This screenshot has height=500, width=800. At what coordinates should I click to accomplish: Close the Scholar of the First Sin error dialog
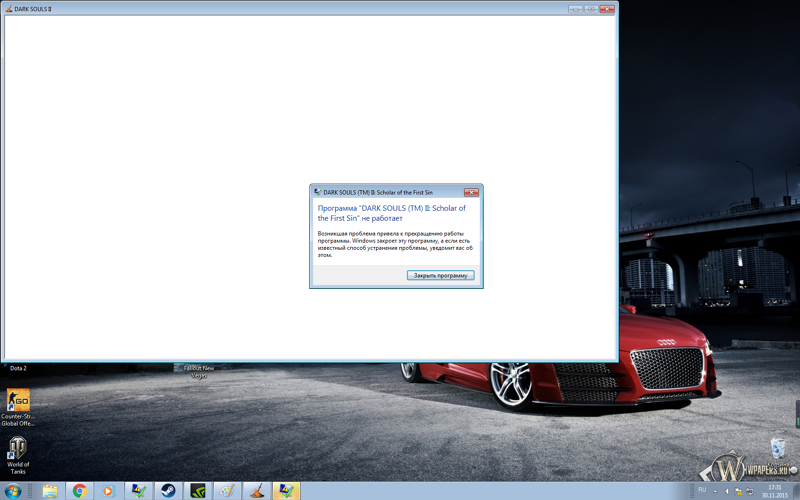coord(471,192)
